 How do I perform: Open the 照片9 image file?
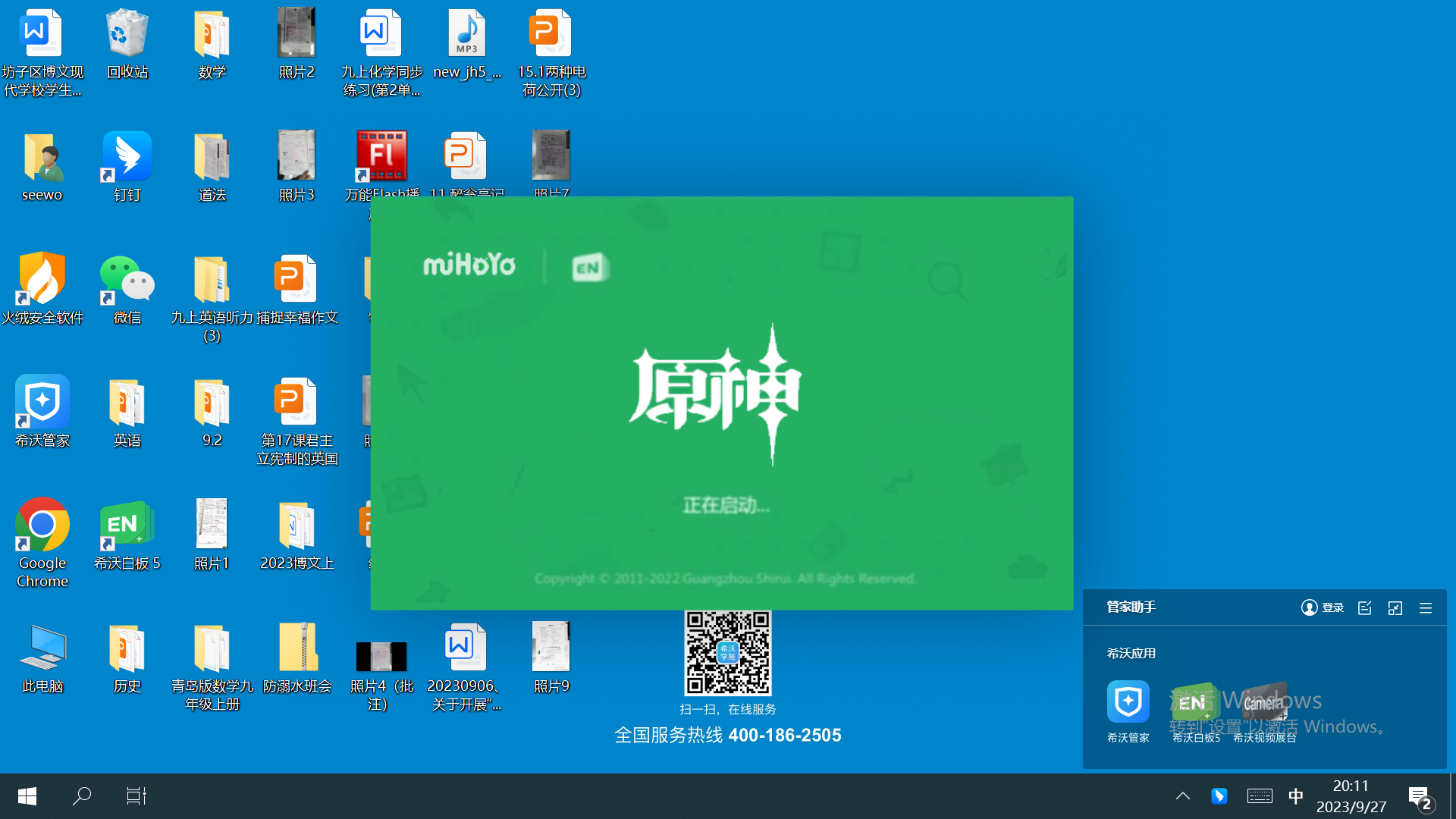(551, 658)
